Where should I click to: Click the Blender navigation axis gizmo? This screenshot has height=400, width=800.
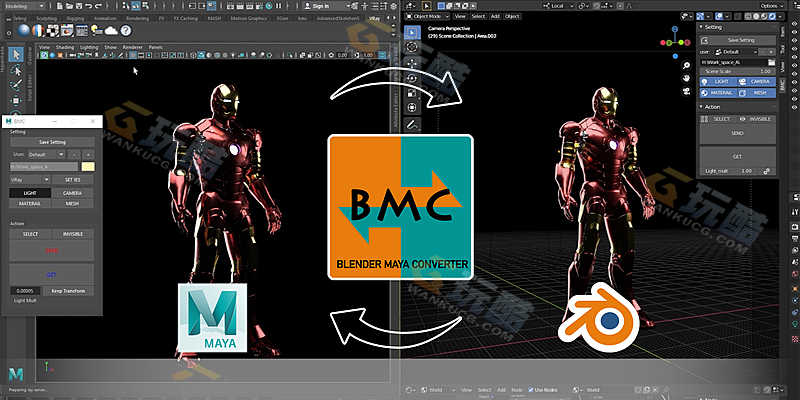pyautogui.click(x=675, y=42)
